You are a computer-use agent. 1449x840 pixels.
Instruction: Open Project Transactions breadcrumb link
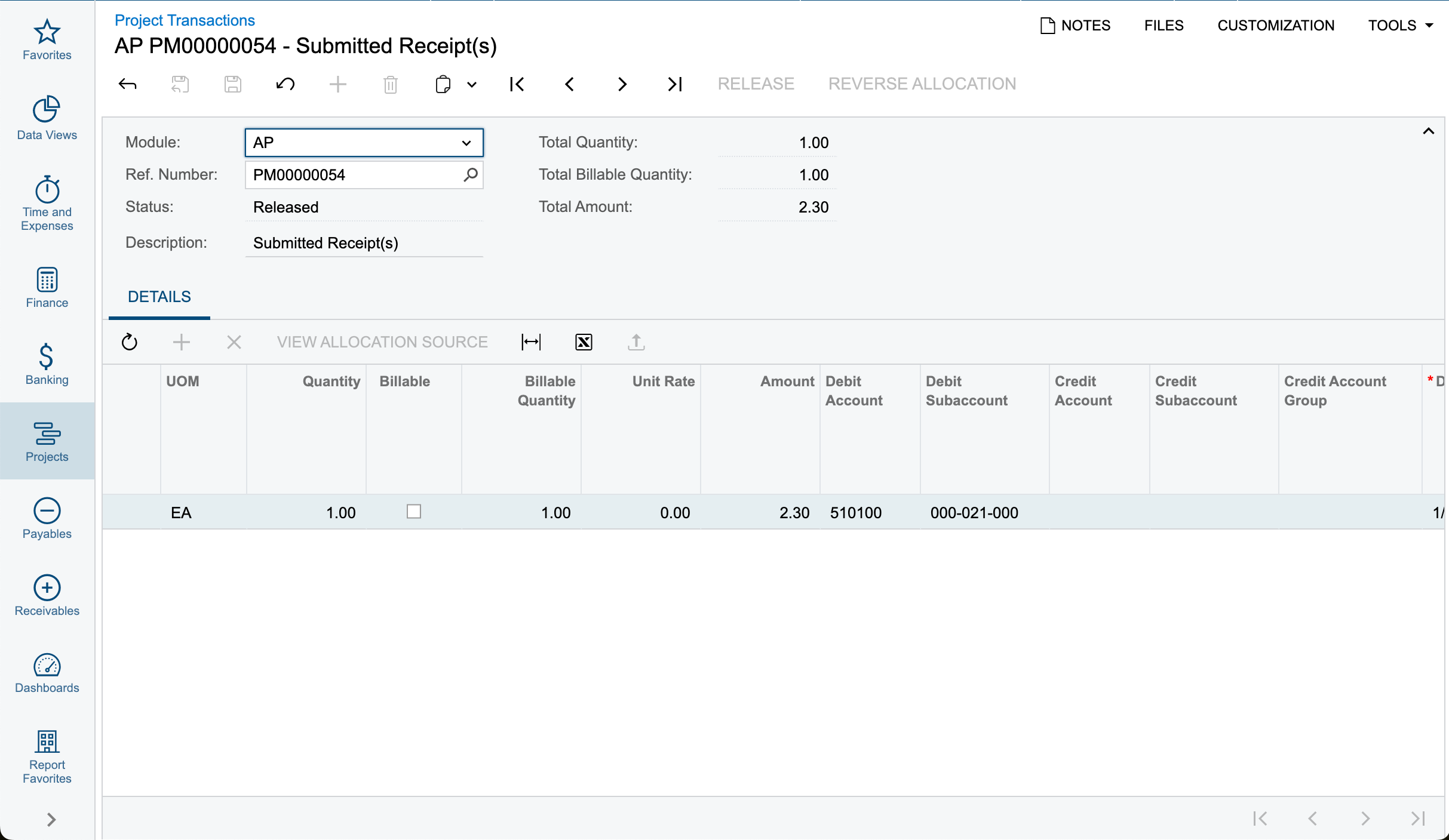coord(185,20)
